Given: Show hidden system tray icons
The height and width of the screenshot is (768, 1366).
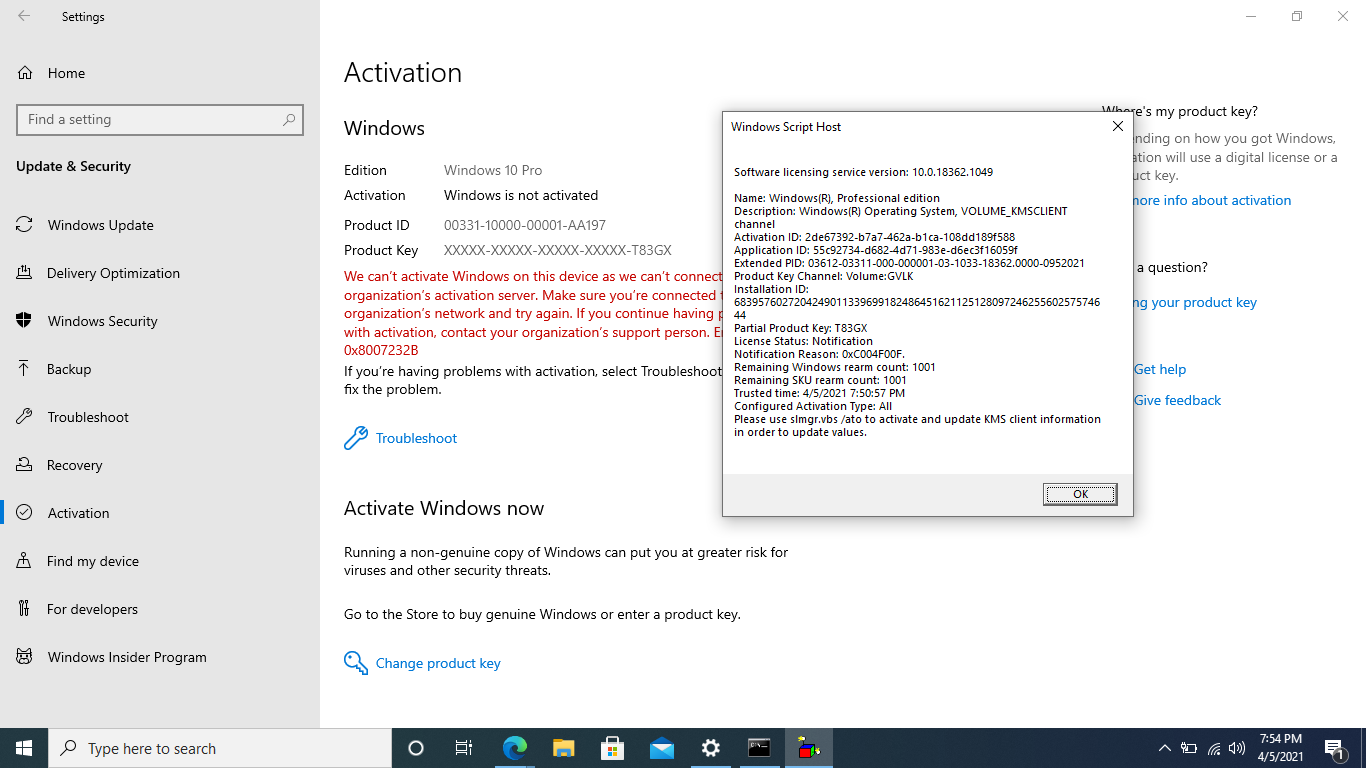Looking at the screenshot, I should [x=1164, y=748].
